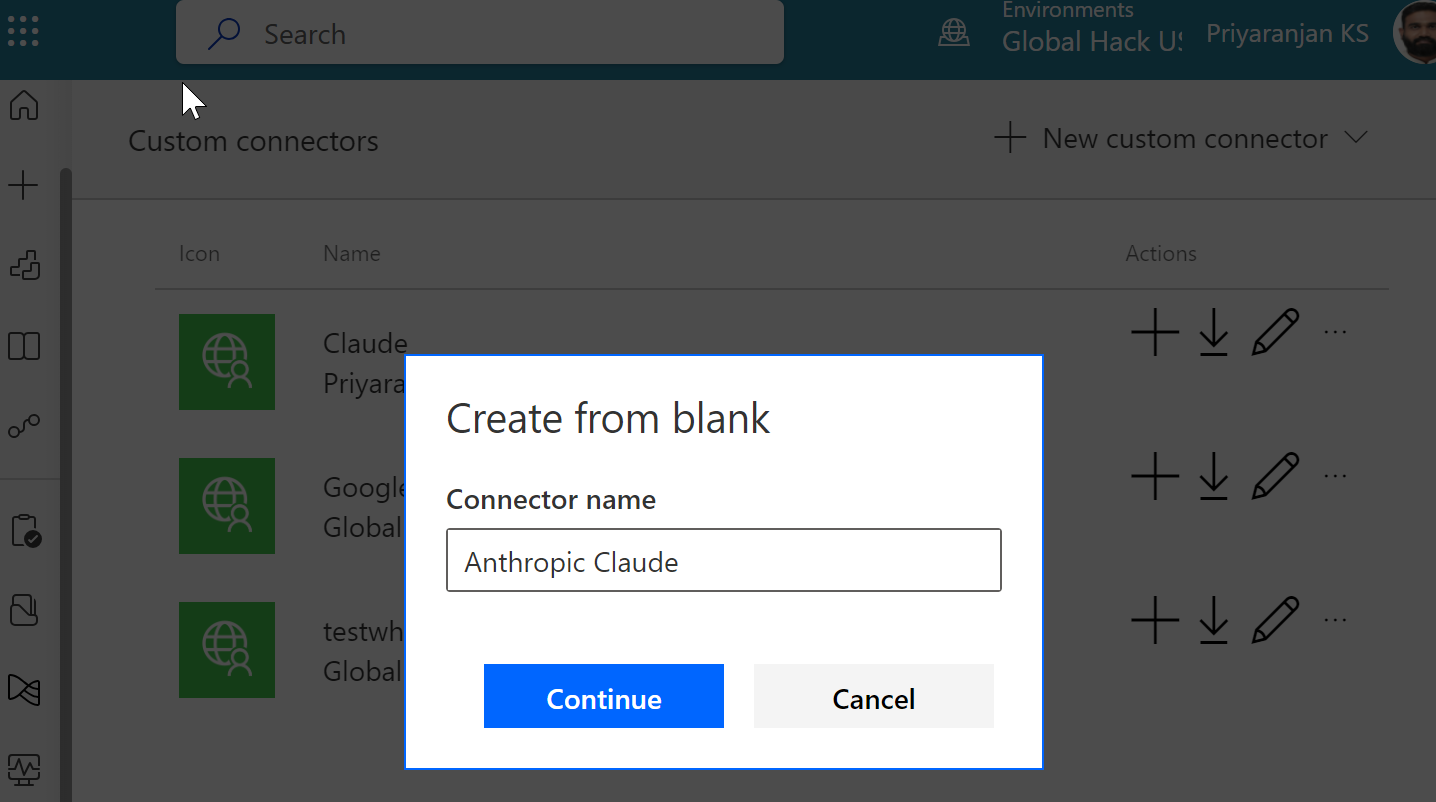Screen dimensions: 1436x802
Task: Open the waffle app launcher menu
Action: [x=22, y=30]
